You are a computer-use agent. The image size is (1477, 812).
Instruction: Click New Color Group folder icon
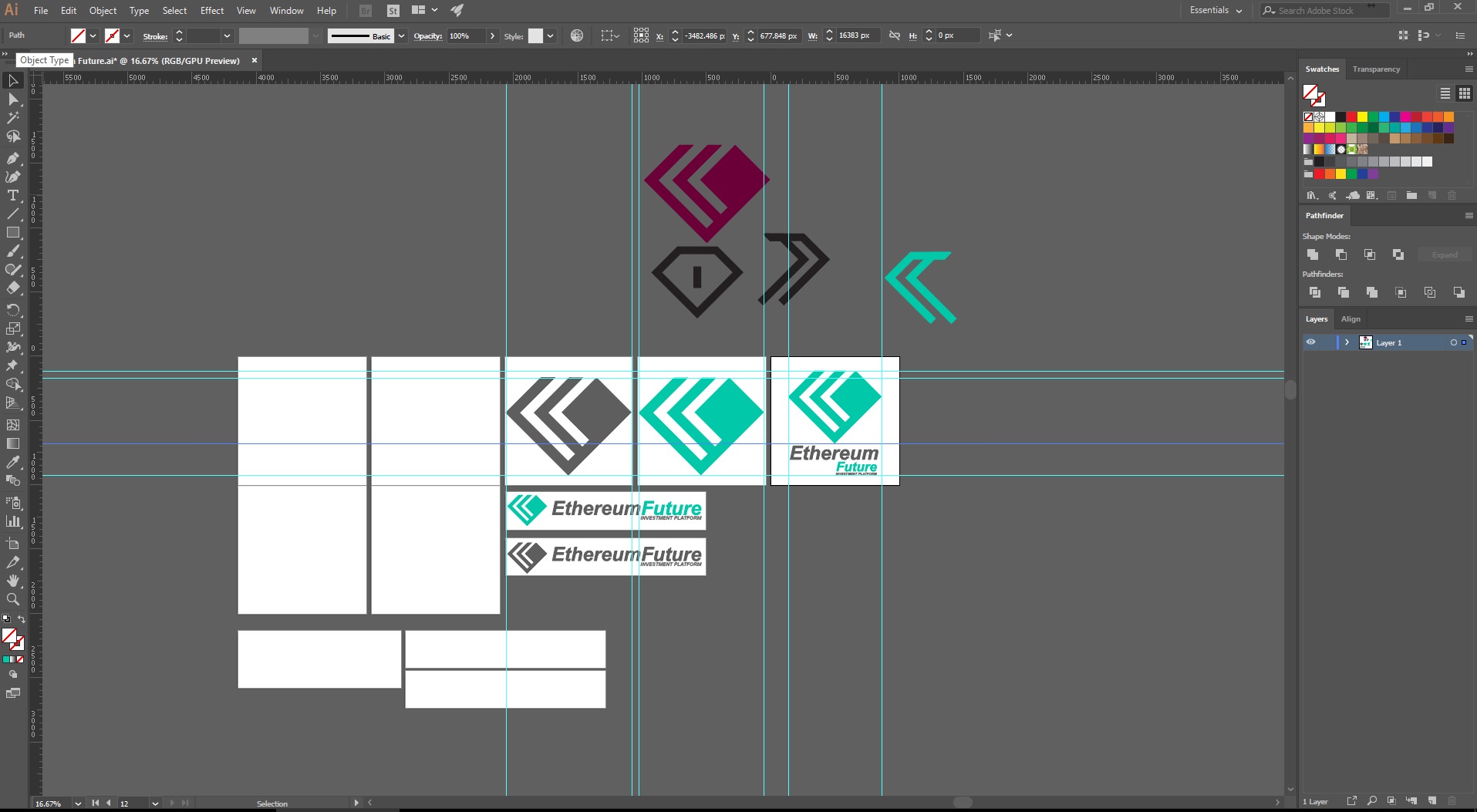(1411, 195)
